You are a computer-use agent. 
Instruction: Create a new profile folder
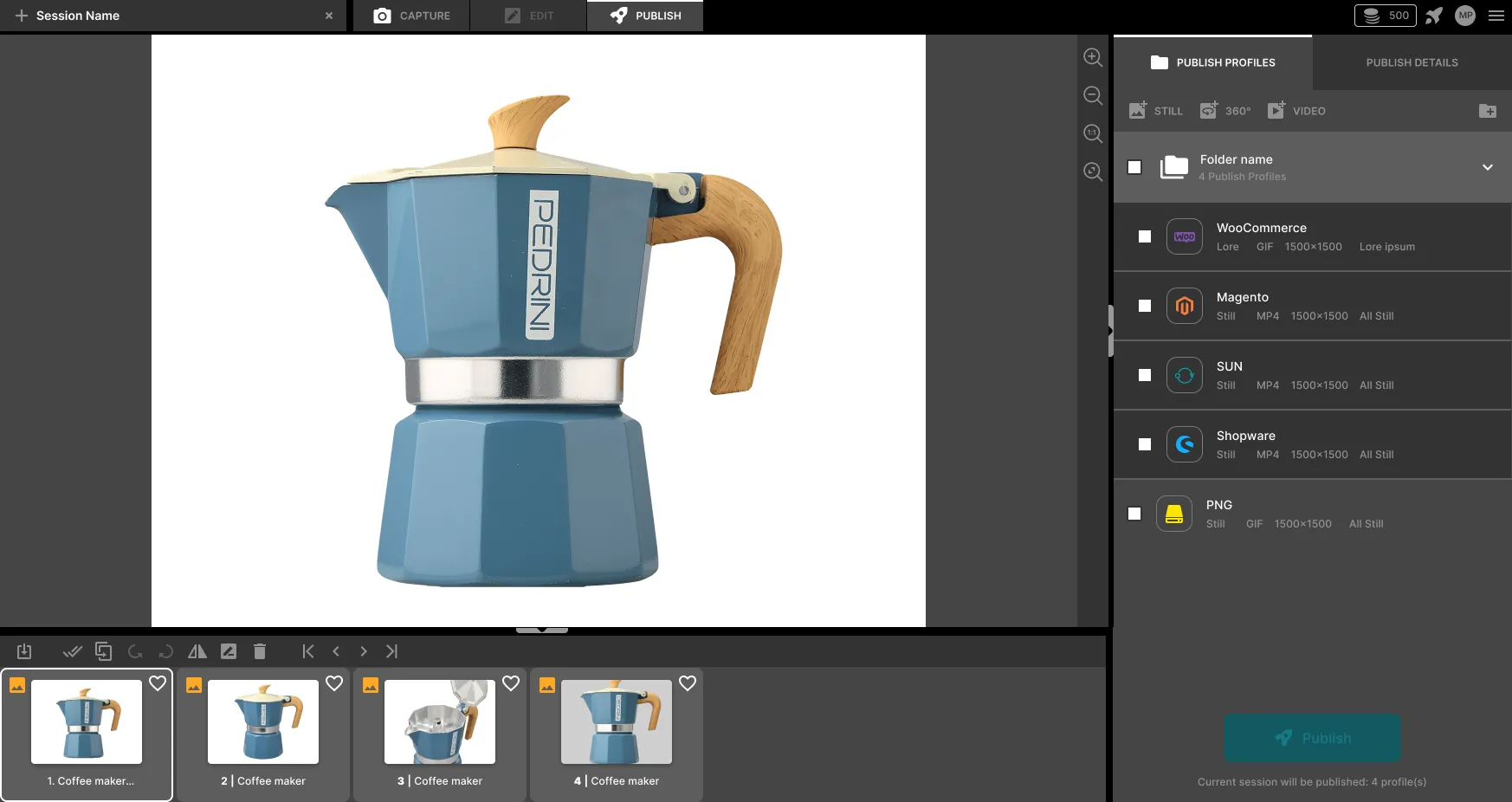[x=1488, y=111]
